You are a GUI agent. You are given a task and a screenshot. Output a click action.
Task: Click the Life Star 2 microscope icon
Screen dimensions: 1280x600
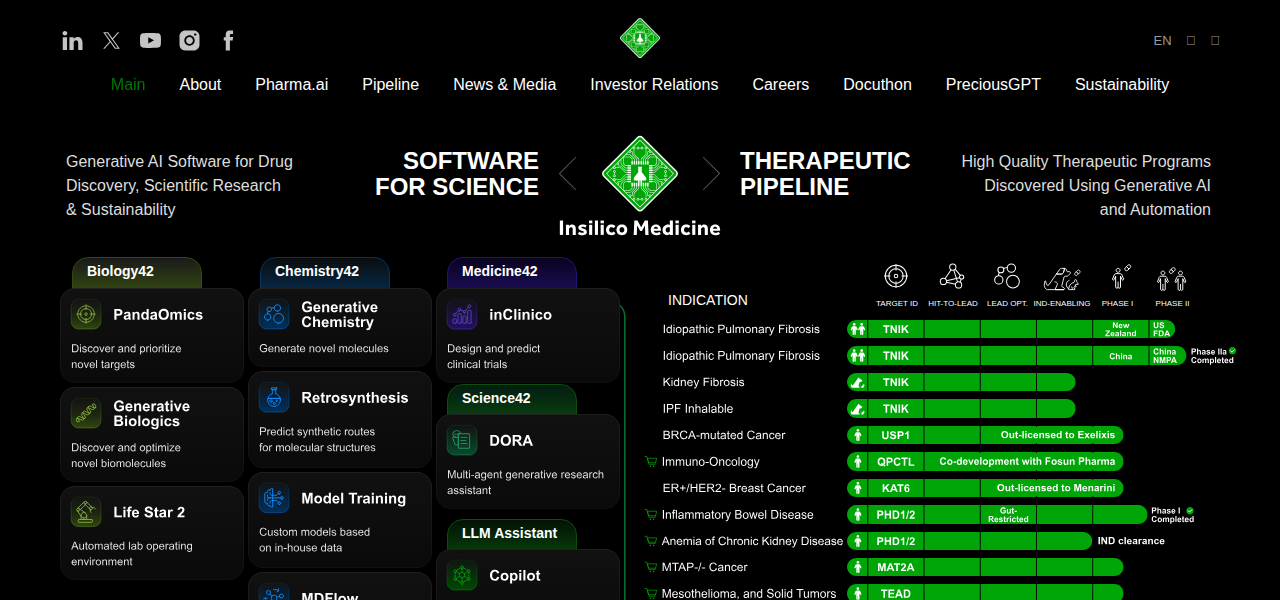[x=85, y=511]
